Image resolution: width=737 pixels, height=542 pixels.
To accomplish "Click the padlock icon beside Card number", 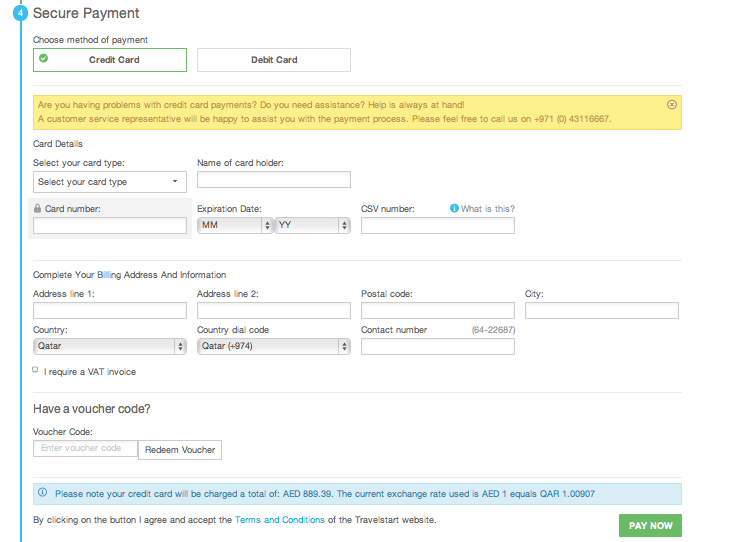I will [38, 208].
